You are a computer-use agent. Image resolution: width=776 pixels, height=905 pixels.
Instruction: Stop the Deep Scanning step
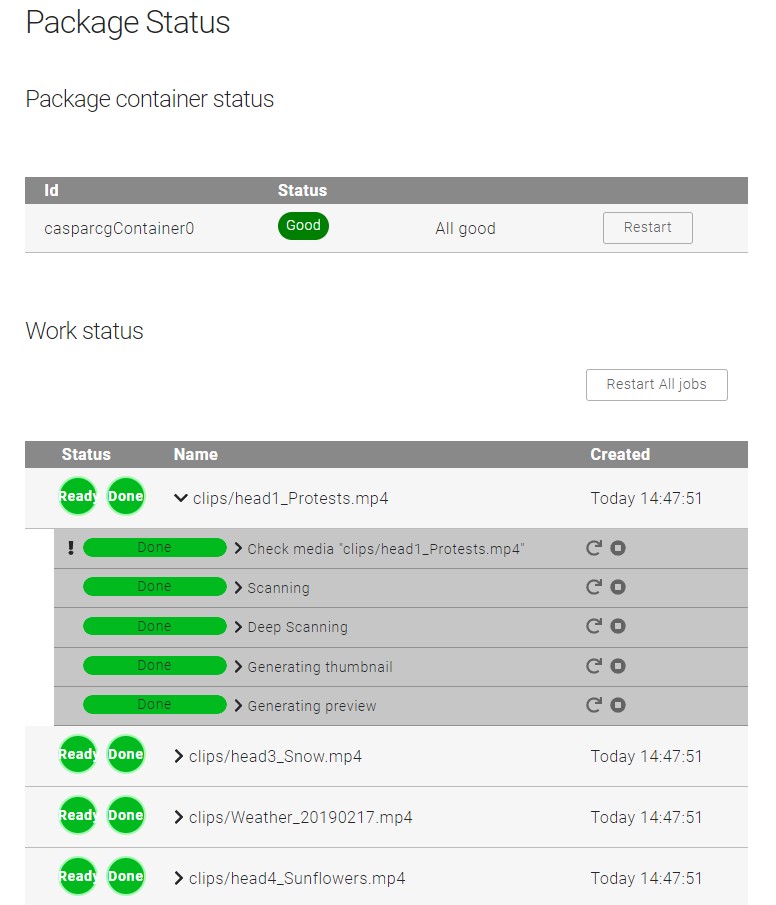coord(618,626)
